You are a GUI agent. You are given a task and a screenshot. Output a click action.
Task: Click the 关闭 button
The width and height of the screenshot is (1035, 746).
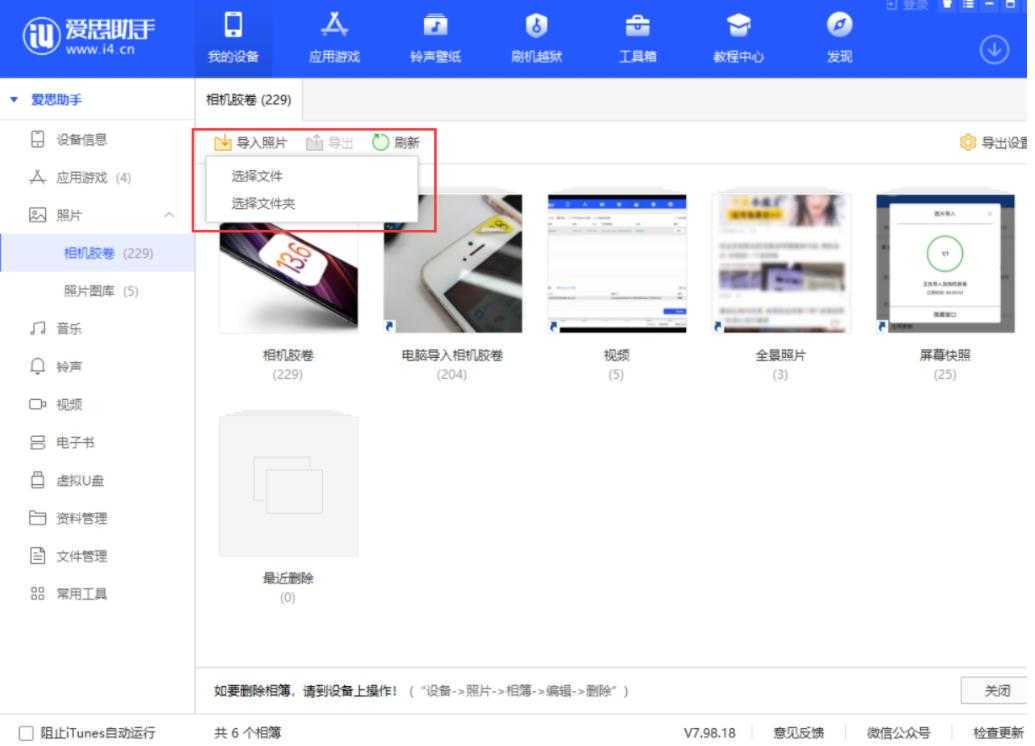tap(997, 690)
